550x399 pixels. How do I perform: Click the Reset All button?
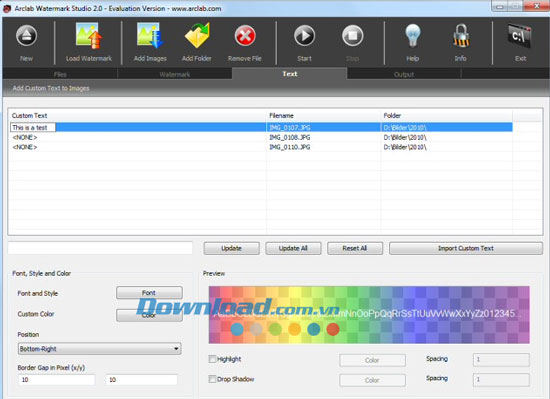(x=355, y=248)
